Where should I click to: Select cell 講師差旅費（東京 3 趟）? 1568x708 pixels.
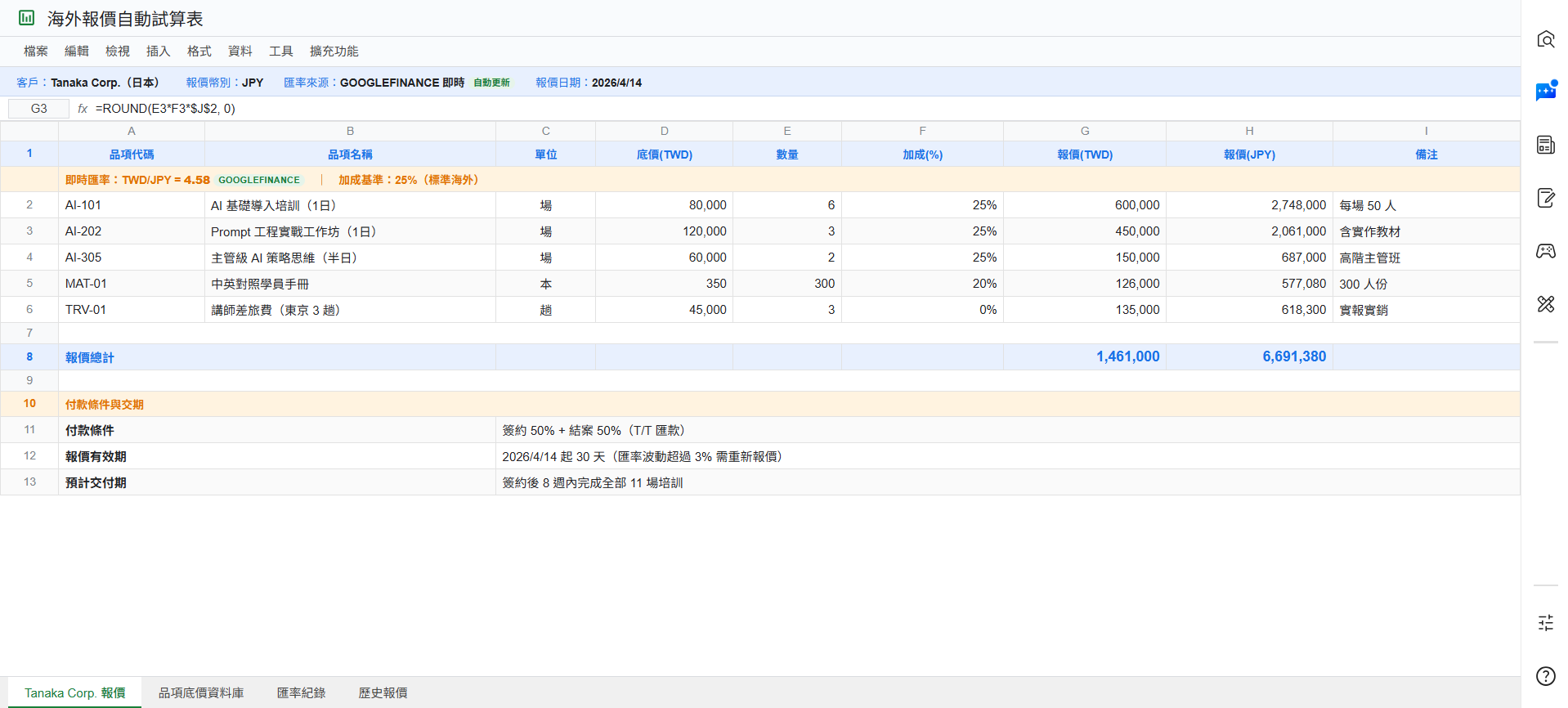tap(351, 310)
